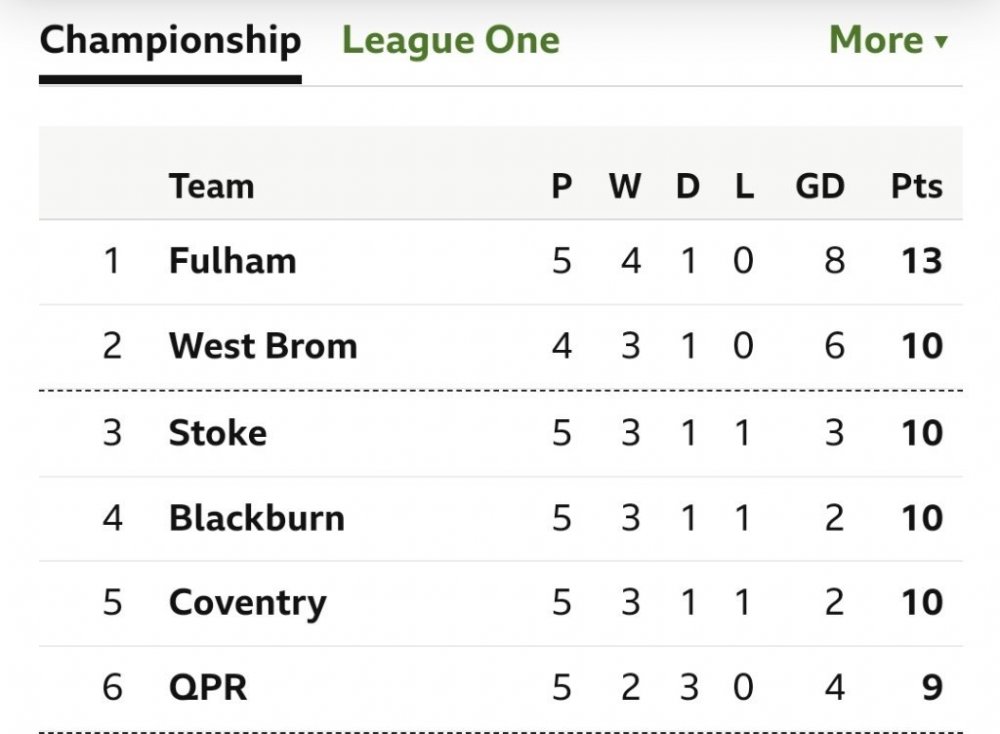The image size is (1000, 734).
Task: Switch to the Championship tab
Action: point(170,41)
